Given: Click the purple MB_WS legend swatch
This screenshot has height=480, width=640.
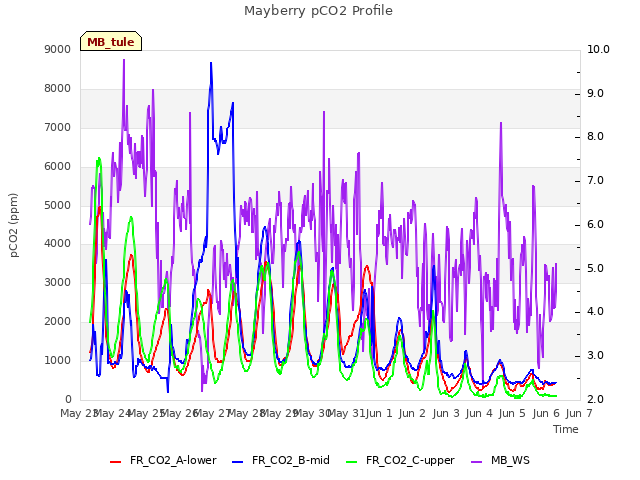Looking at the screenshot, I should pyautogui.click(x=477, y=461).
